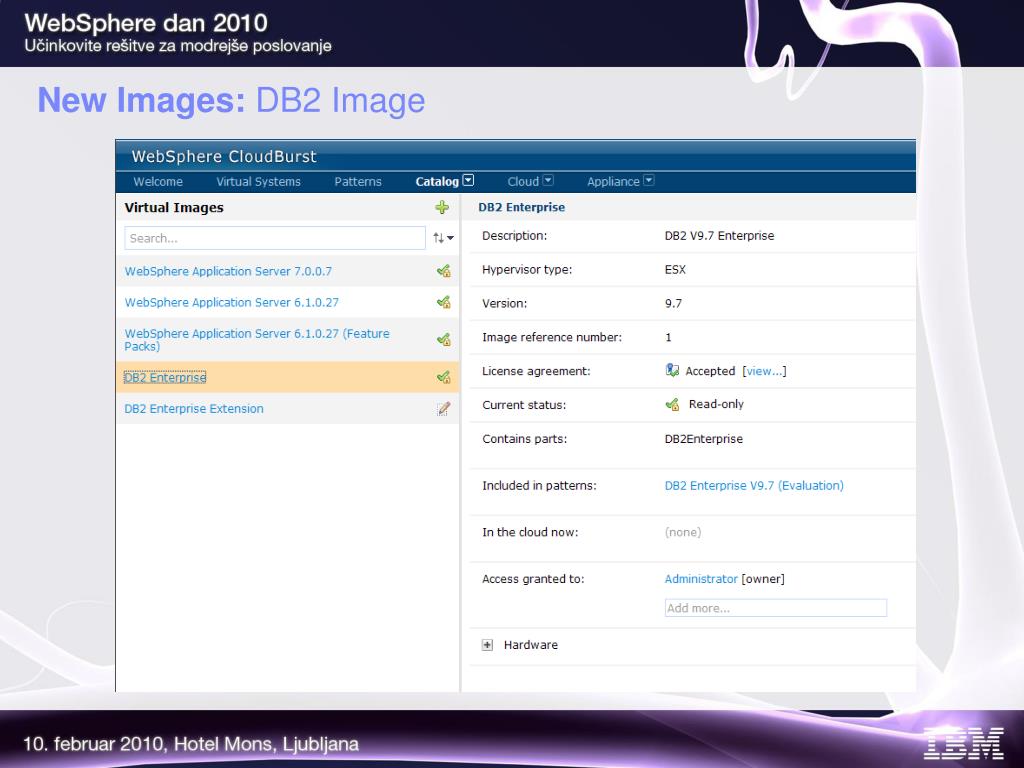
Task: Open WebSphere Application Server 6.1.0.27 image
Action: pyautogui.click(x=231, y=302)
